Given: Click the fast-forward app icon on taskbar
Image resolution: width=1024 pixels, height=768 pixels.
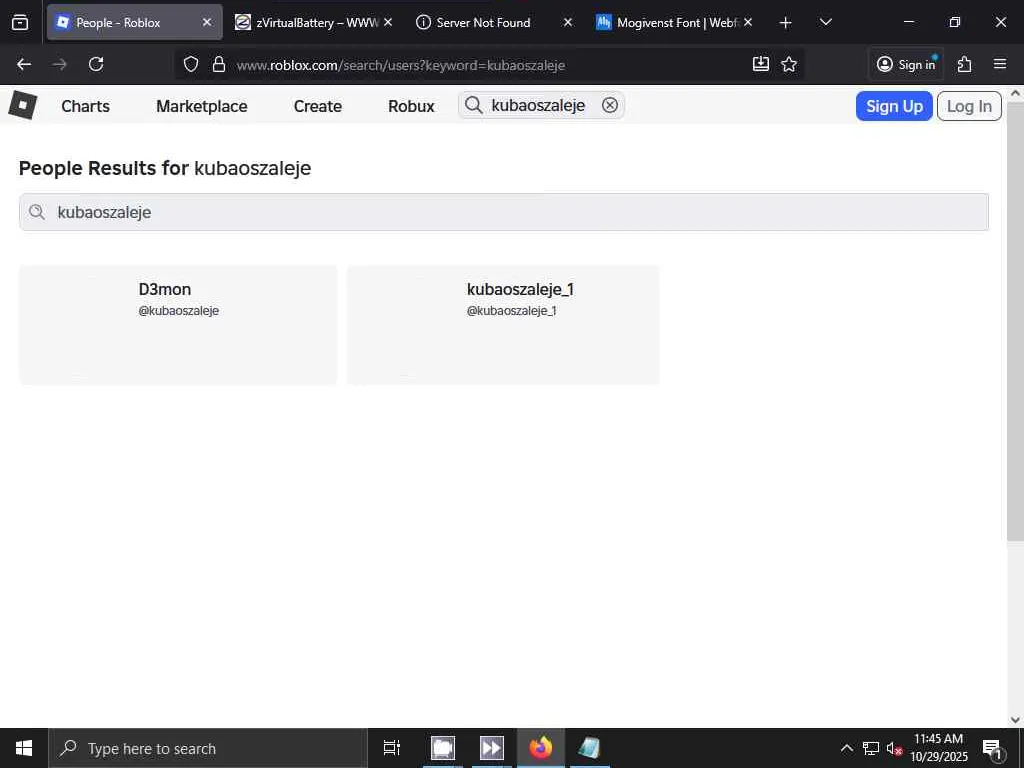Looking at the screenshot, I should click(492, 748).
